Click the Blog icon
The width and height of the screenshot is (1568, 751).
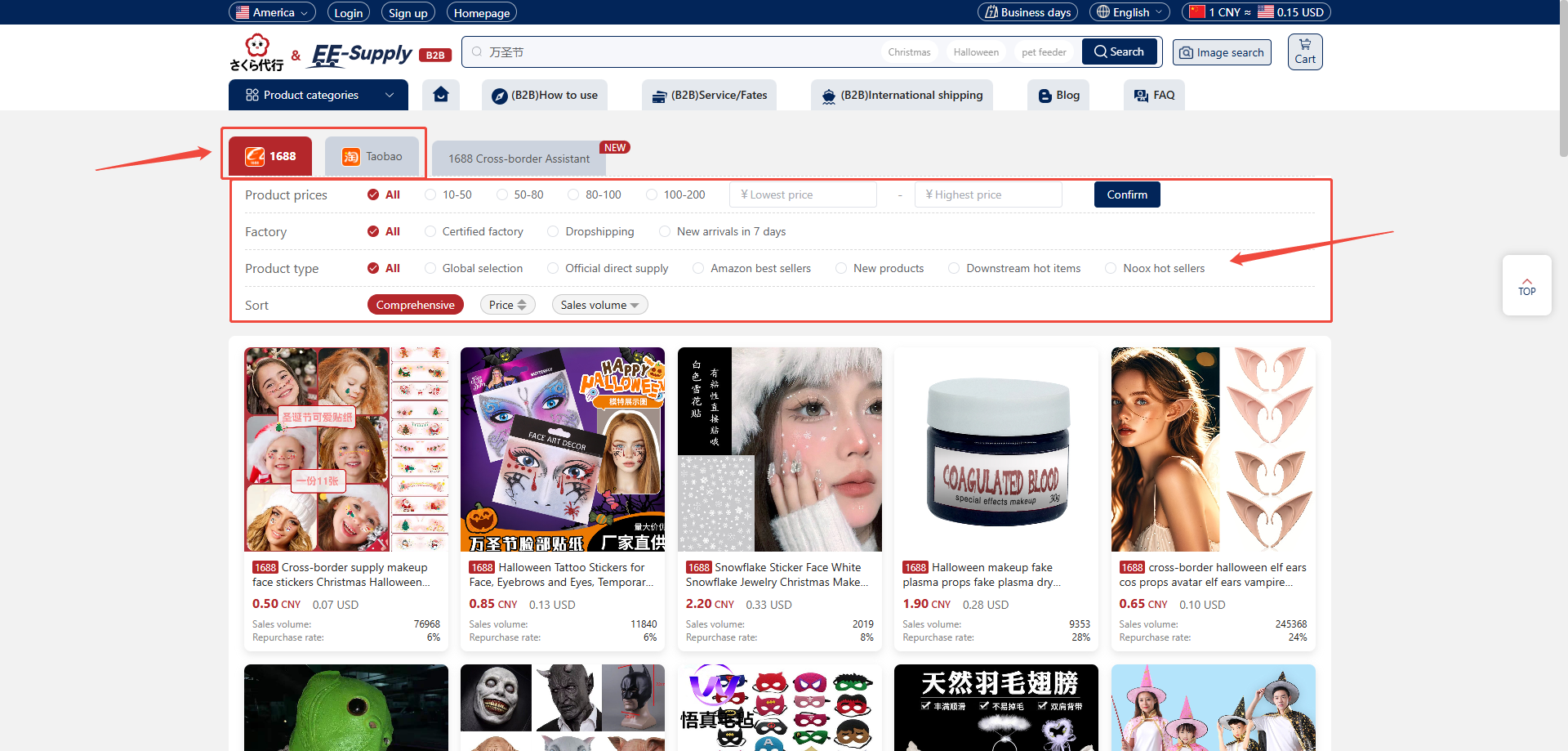click(1045, 96)
